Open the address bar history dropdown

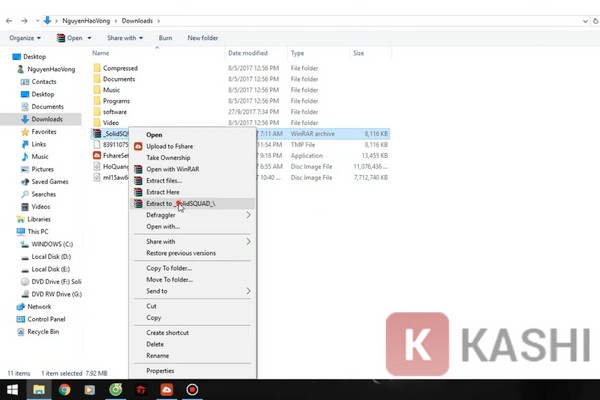[585, 21]
